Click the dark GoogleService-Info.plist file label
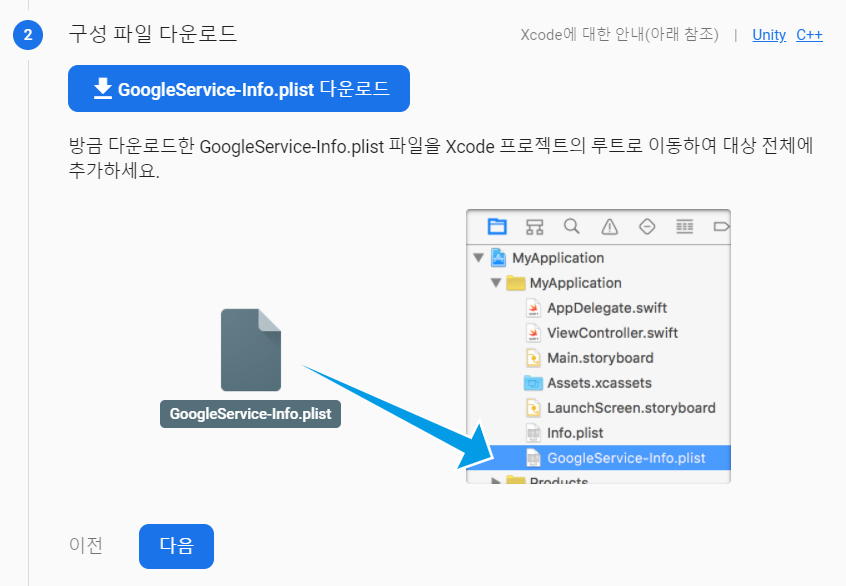This screenshot has width=846, height=586. click(250, 414)
